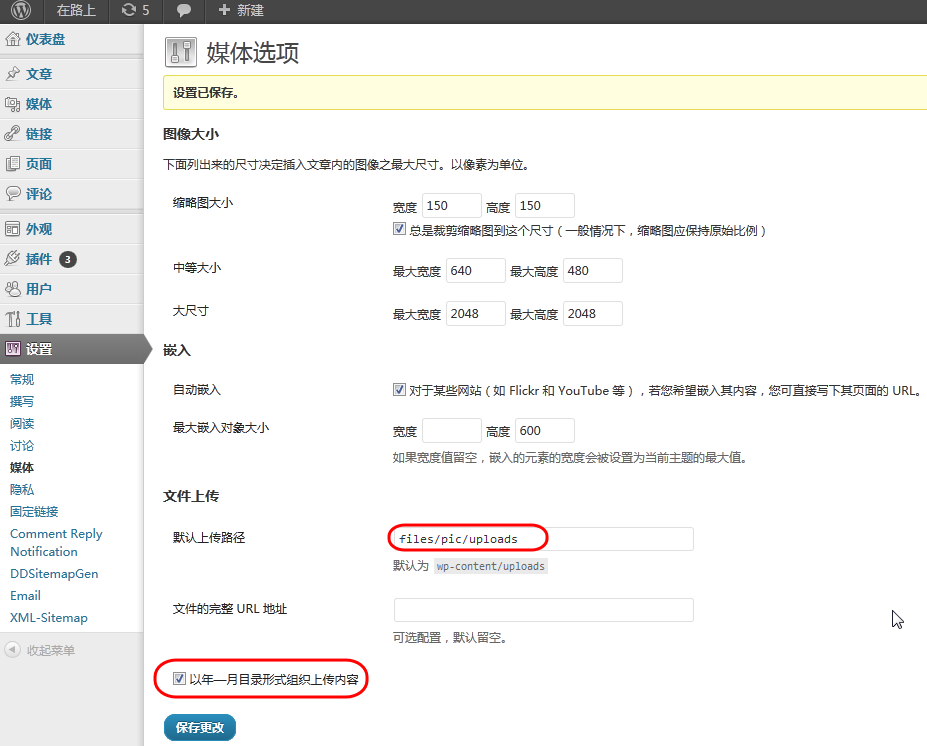Screen dimensions: 927x746
Task: Go to 阅读 reading settings
Action: pos(22,423)
